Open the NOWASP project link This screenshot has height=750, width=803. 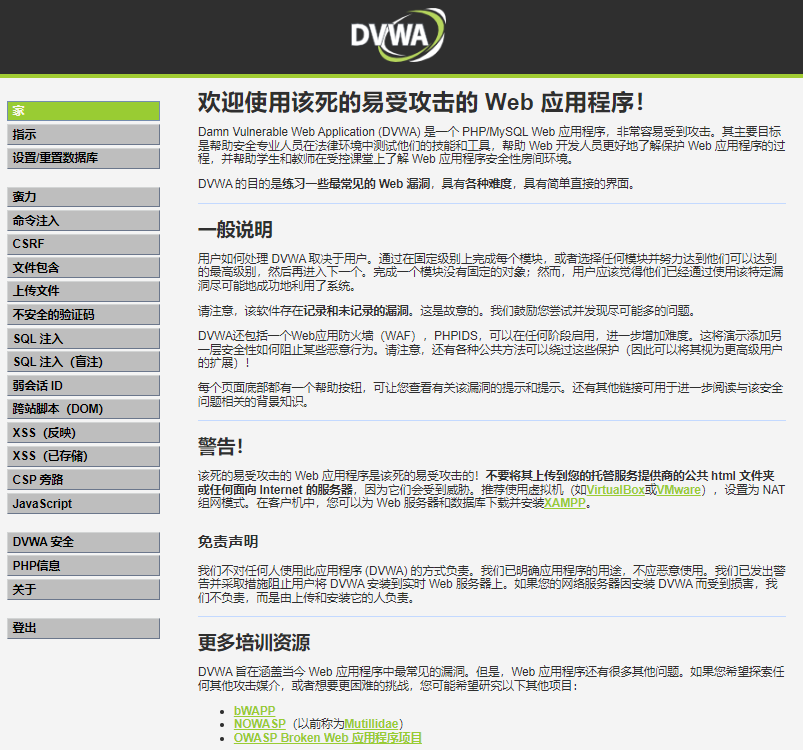260,724
